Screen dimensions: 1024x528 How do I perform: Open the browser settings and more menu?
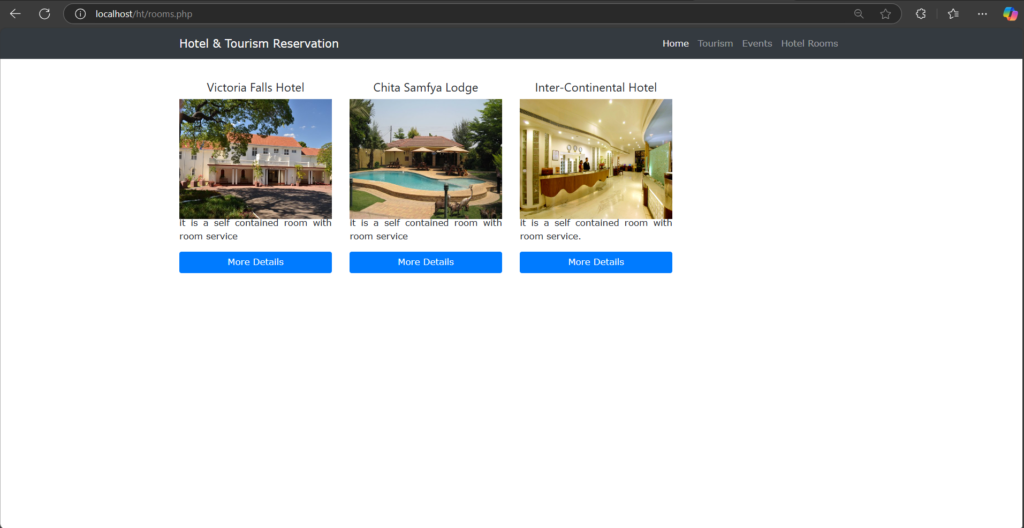click(x=982, y=14)
